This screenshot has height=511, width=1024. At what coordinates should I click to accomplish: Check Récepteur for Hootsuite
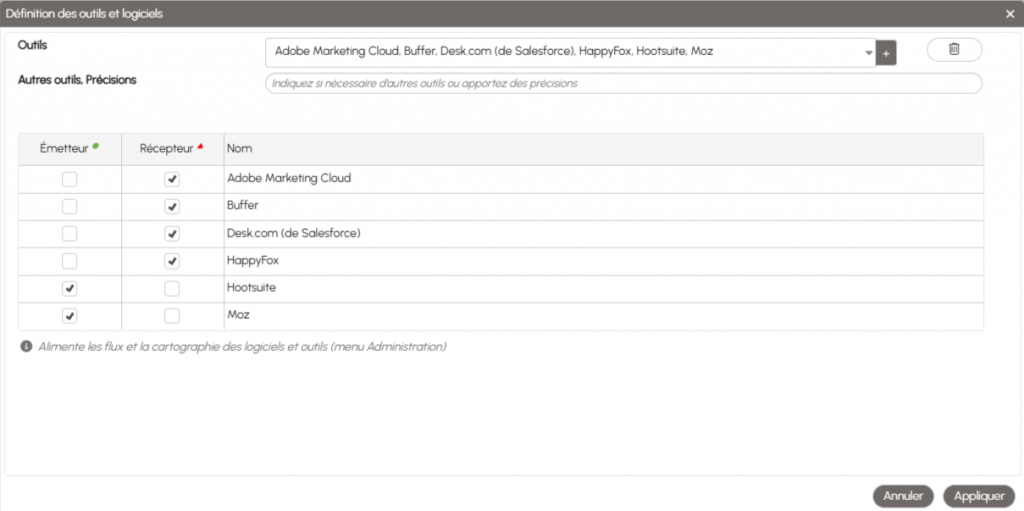pos(172,288)
